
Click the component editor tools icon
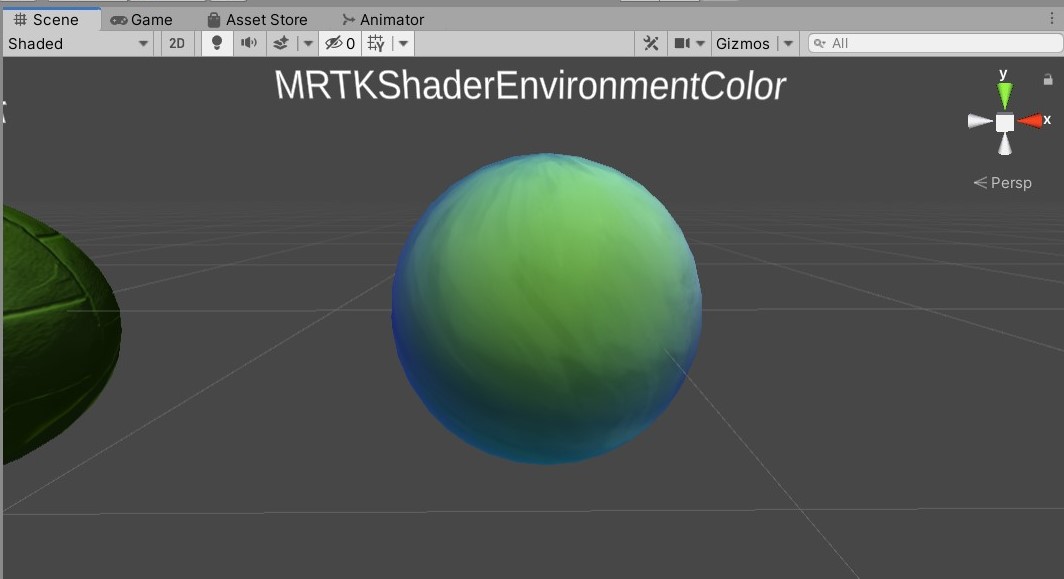click(651, 43)
